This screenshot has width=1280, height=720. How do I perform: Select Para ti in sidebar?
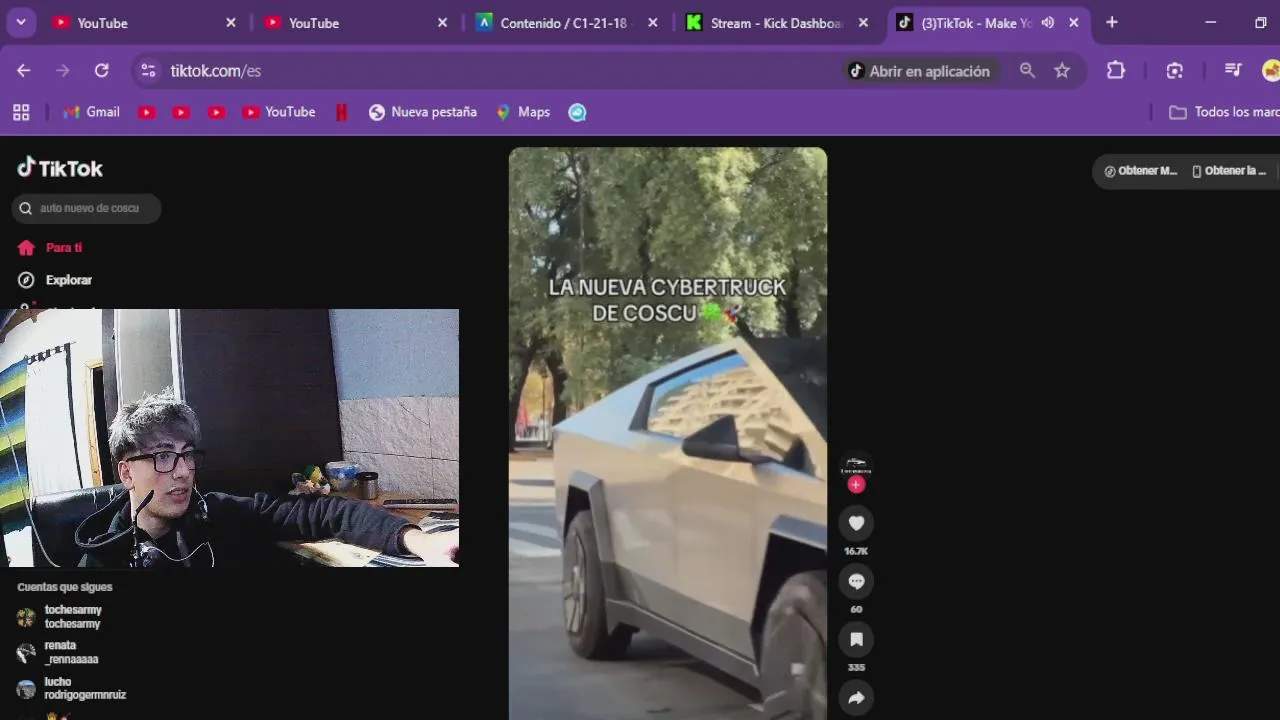(50, 248)
